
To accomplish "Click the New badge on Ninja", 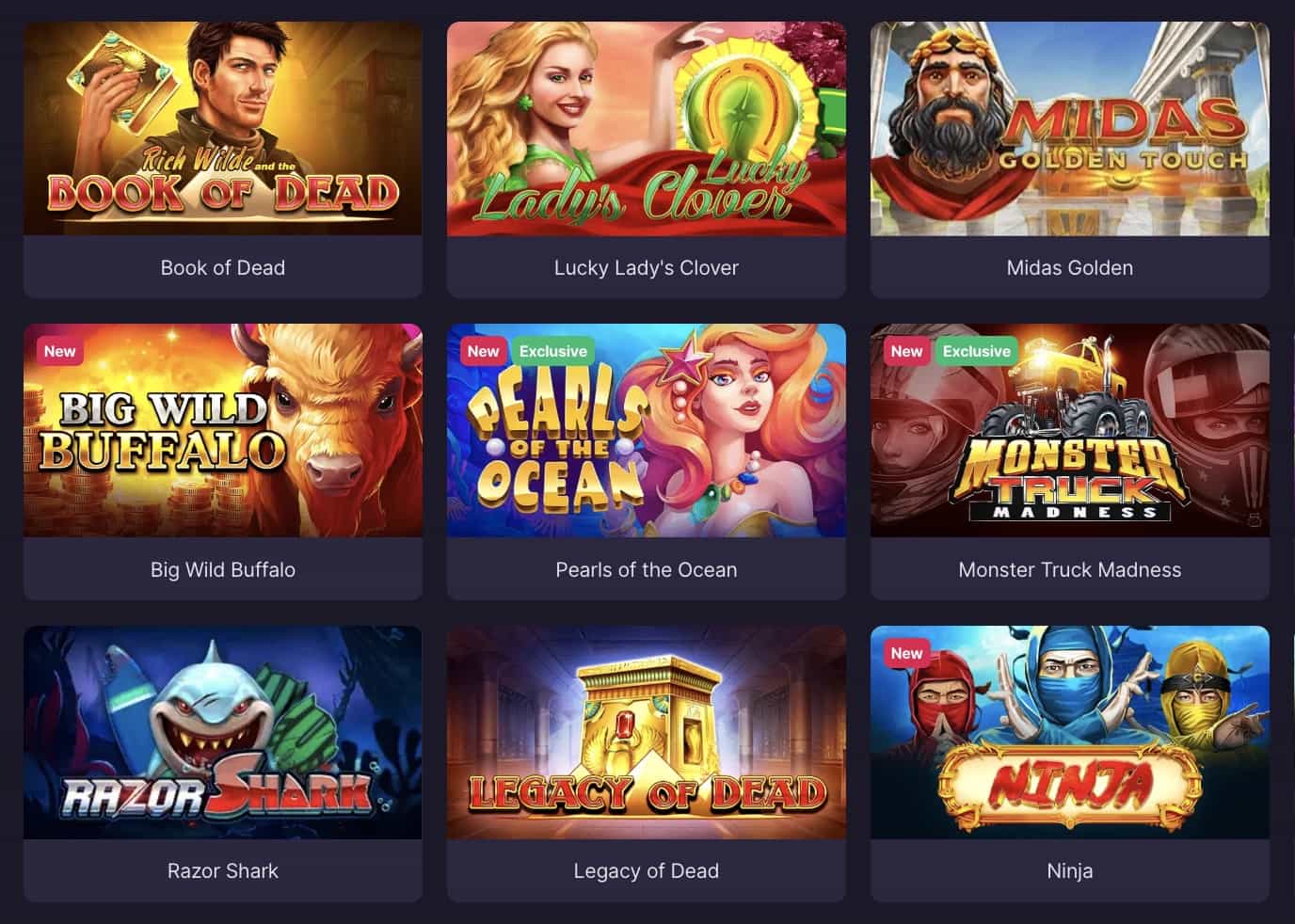I will pos(906,653).
